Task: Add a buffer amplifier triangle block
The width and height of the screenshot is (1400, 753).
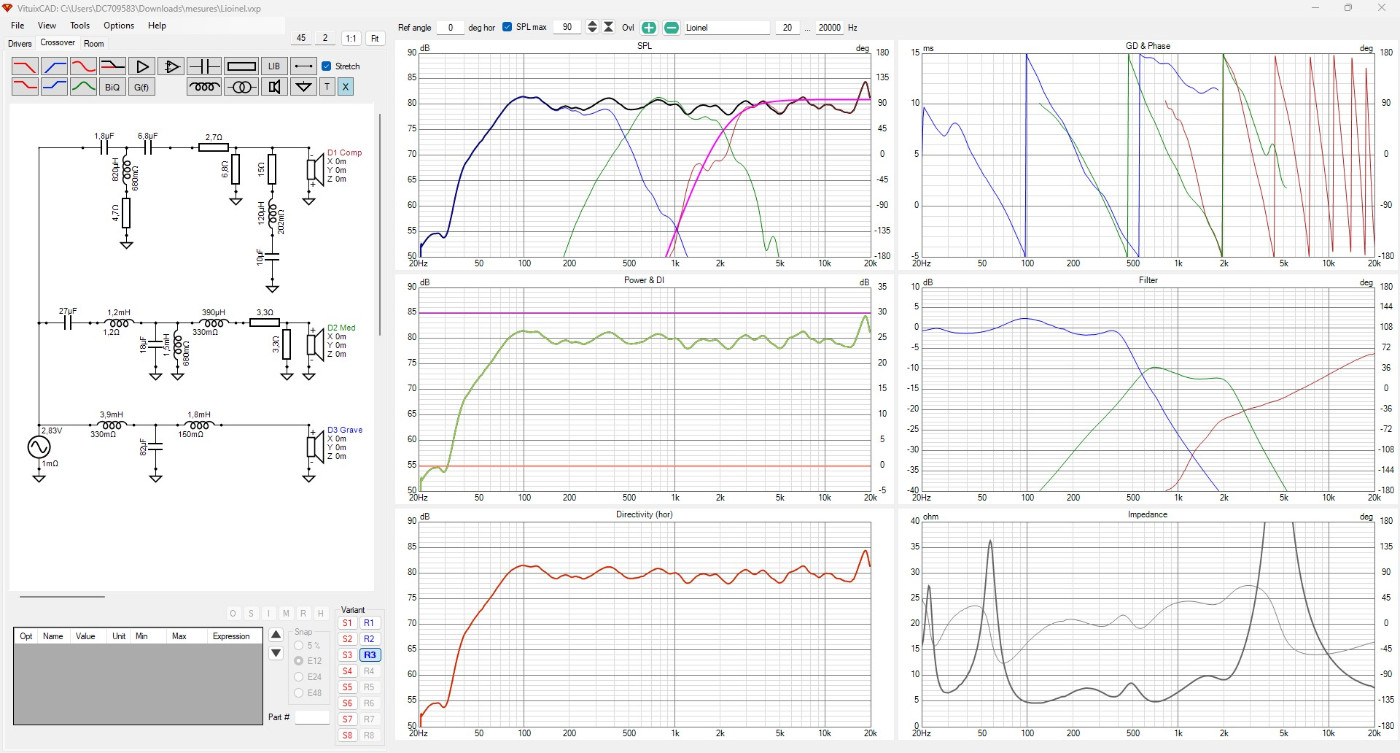Action: (141, 66)
